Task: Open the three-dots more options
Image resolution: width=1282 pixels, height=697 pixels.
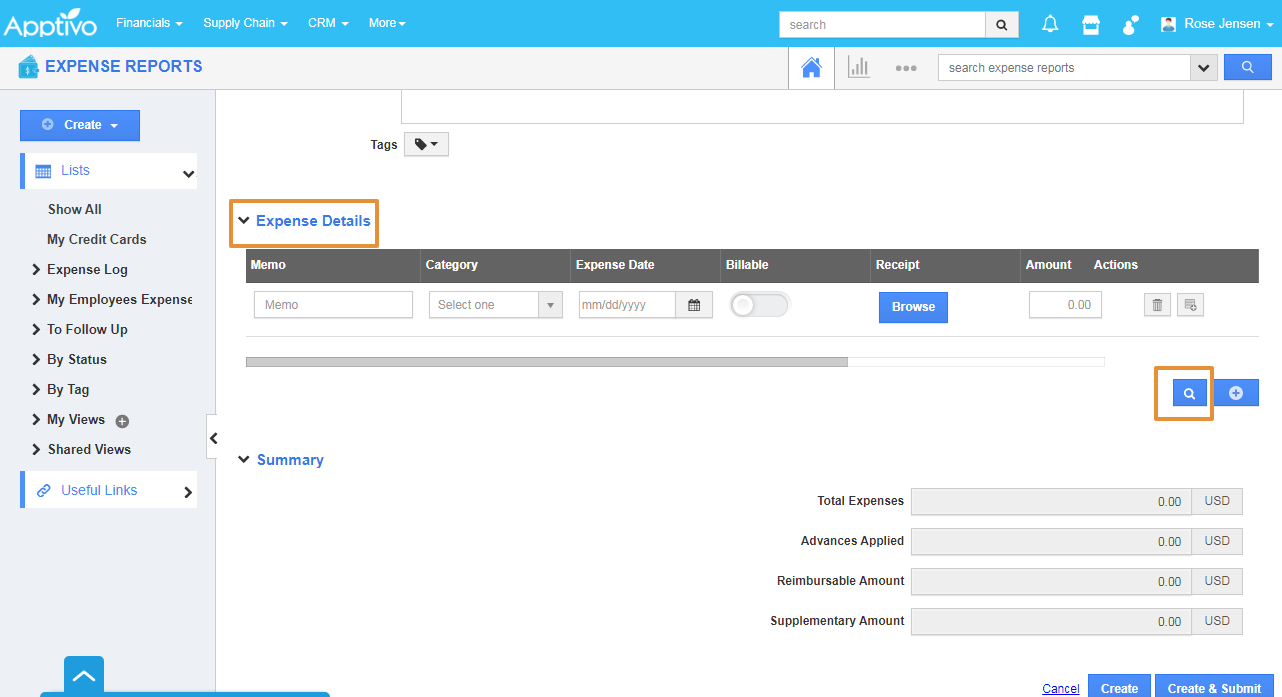Action: (x=906, y=68)
